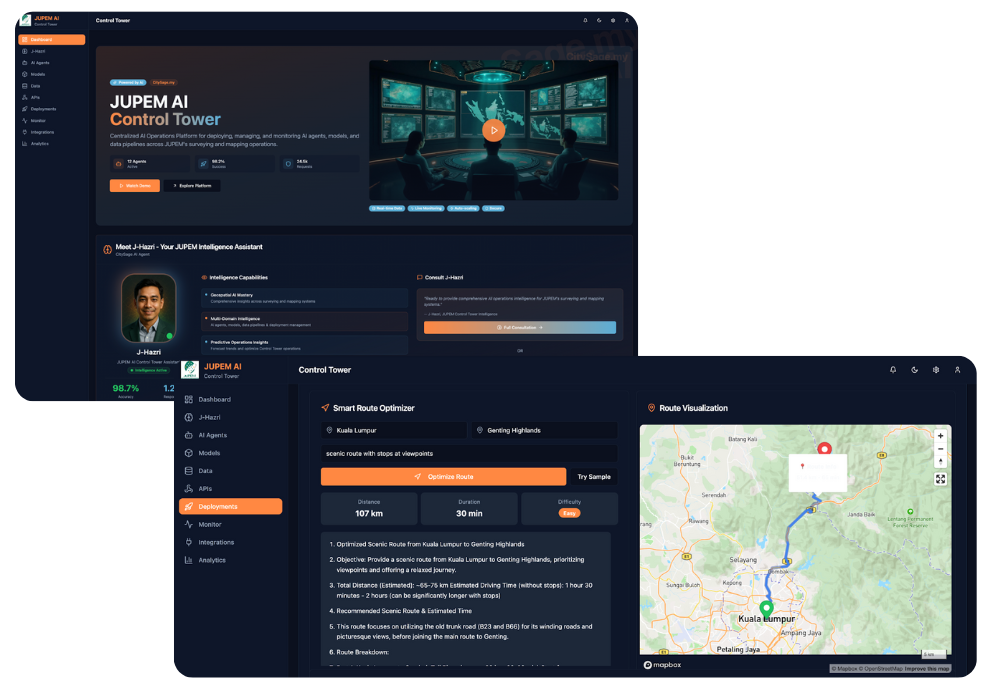Open the notifications bell icon
Screen dimensions: 1000x700
tap(893, 369)
